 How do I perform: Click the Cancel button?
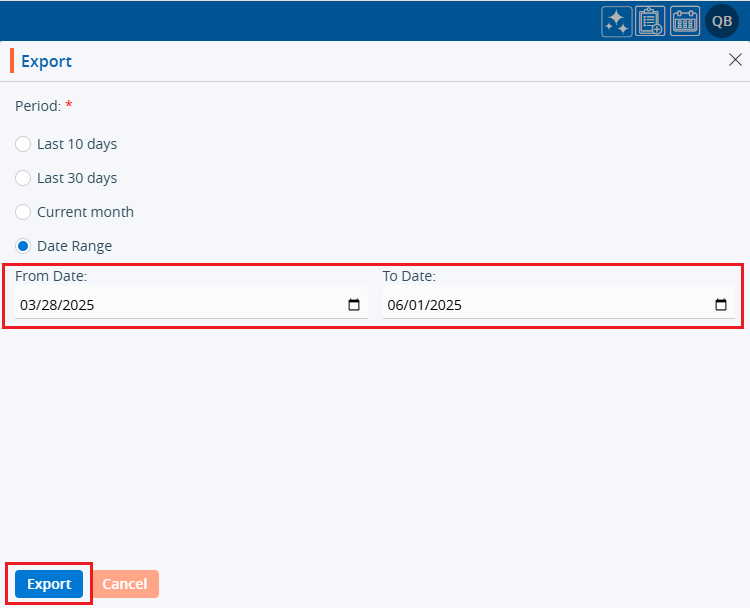125,584
